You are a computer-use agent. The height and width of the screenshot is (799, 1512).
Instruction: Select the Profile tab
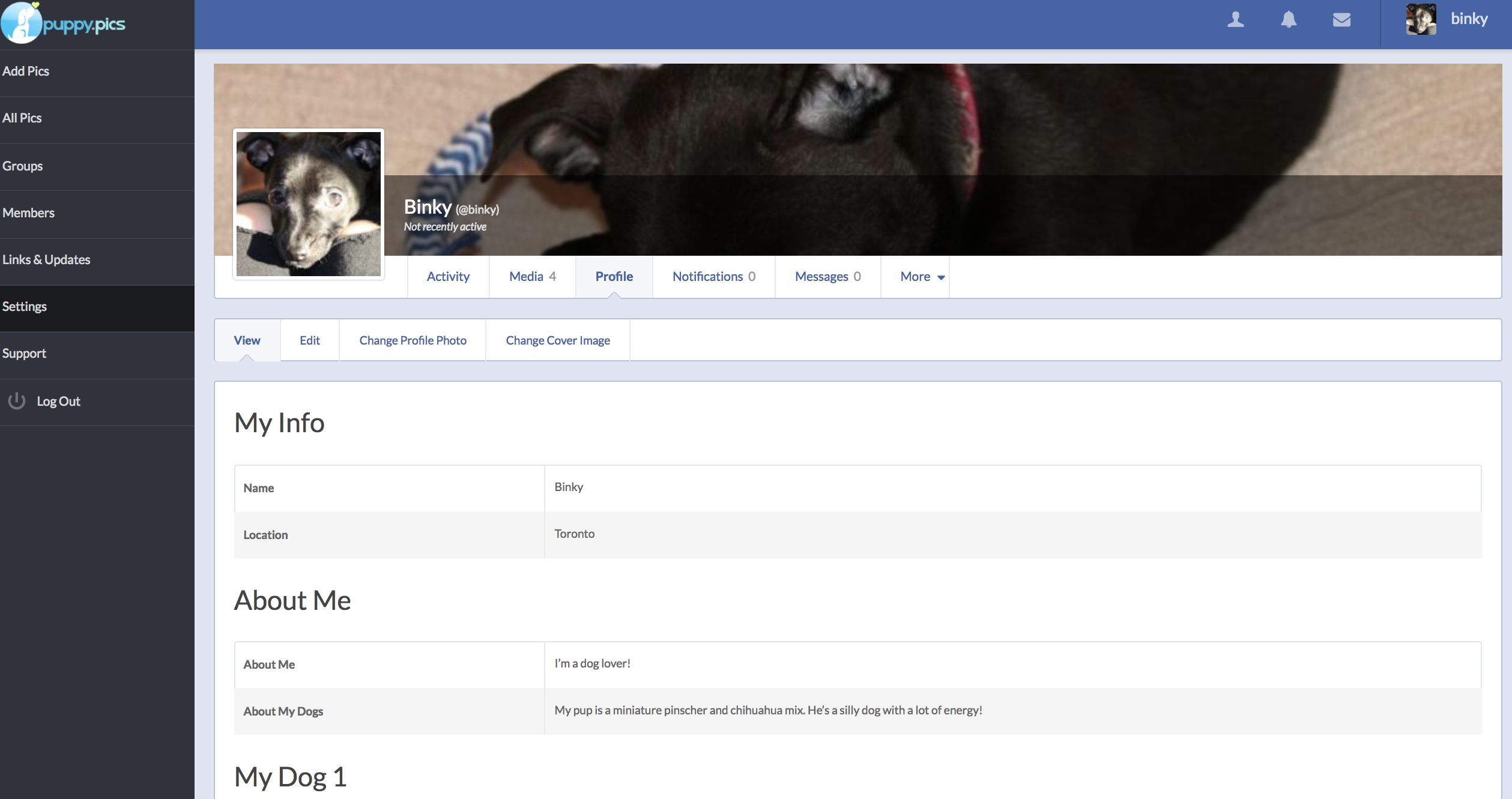(x=614, y=276)
